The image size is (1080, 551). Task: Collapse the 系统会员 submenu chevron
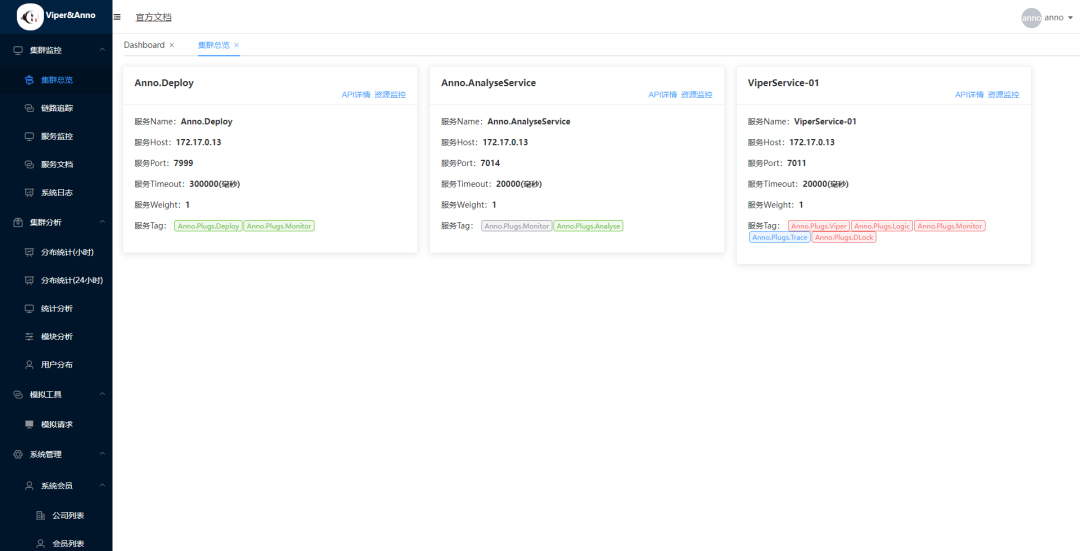[102, 486]
